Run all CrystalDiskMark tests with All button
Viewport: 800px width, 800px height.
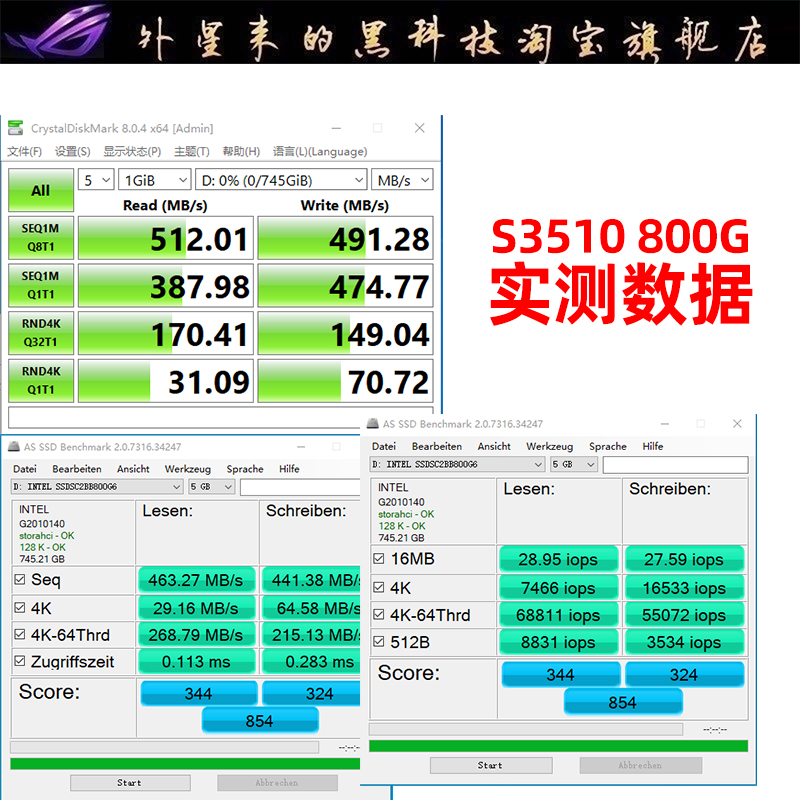point(41,190)
